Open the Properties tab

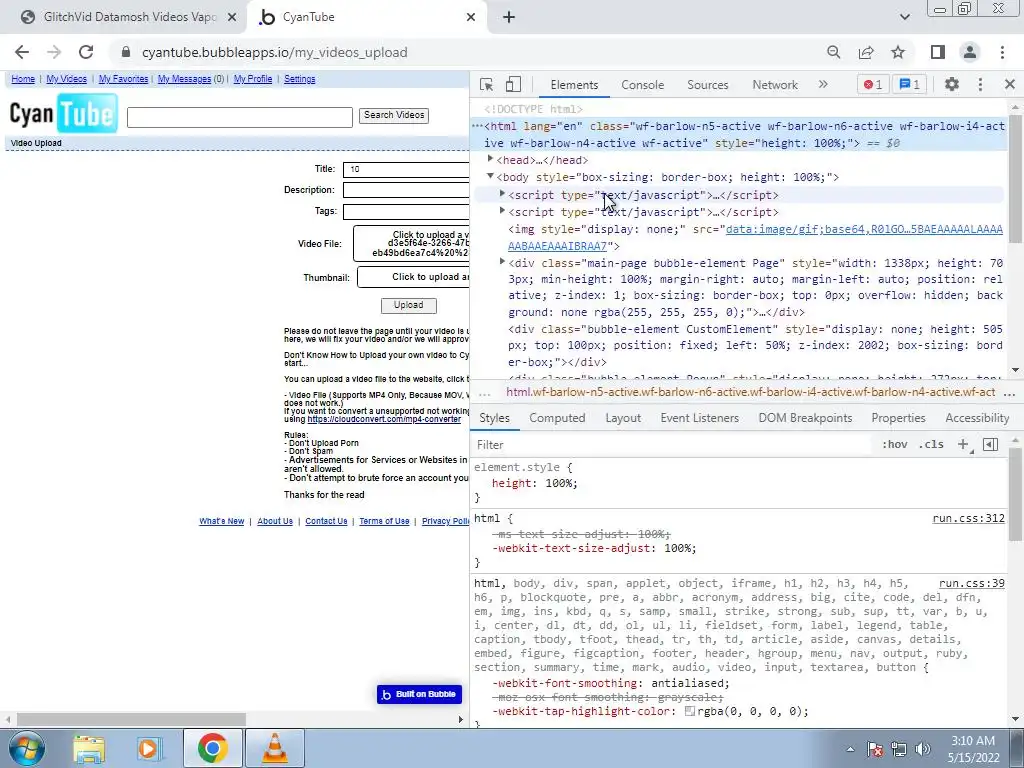point(898,418)
